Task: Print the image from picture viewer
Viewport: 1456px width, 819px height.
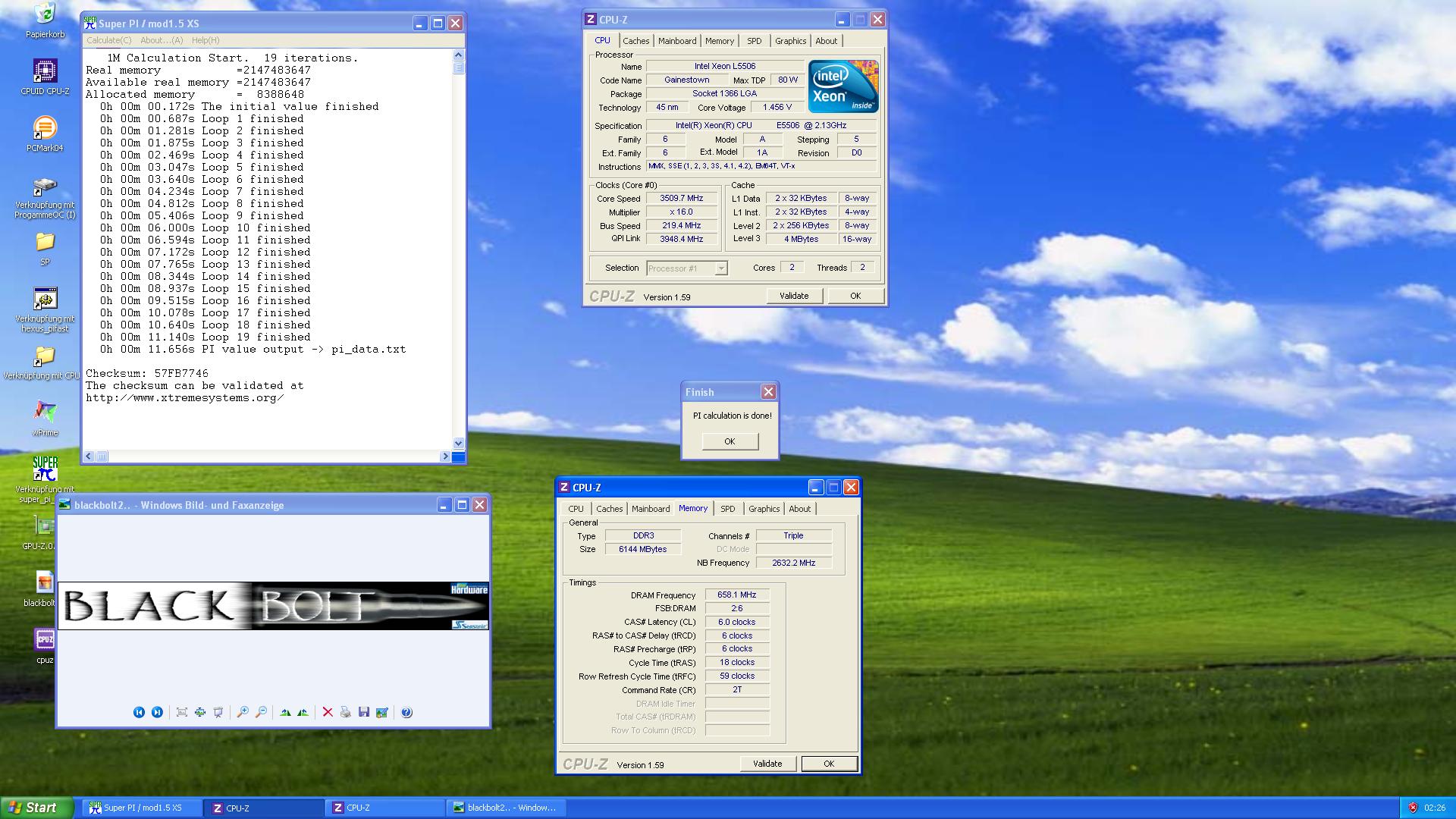Action: pyautogui.click(x=346, y=712)
